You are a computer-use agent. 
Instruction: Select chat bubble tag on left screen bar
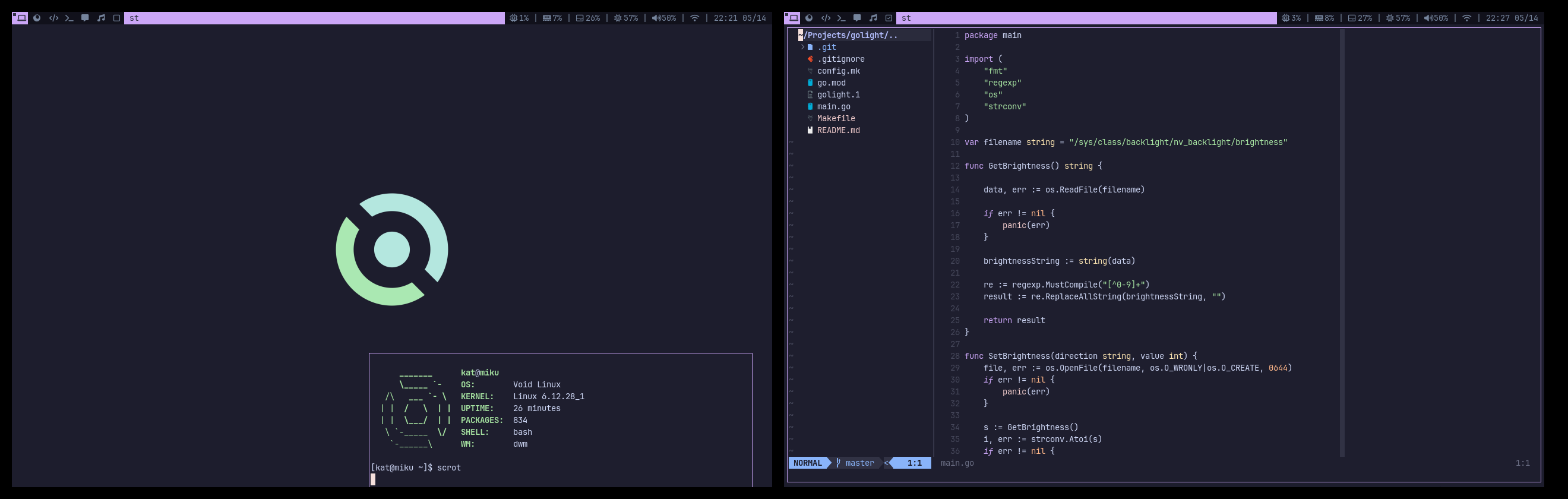pos(85,18)
